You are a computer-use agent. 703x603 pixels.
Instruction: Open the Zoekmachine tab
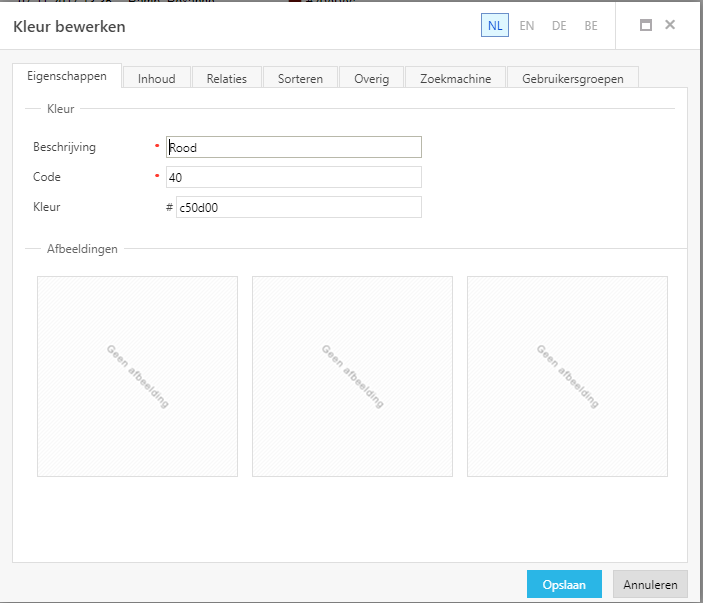coord(456,78)
